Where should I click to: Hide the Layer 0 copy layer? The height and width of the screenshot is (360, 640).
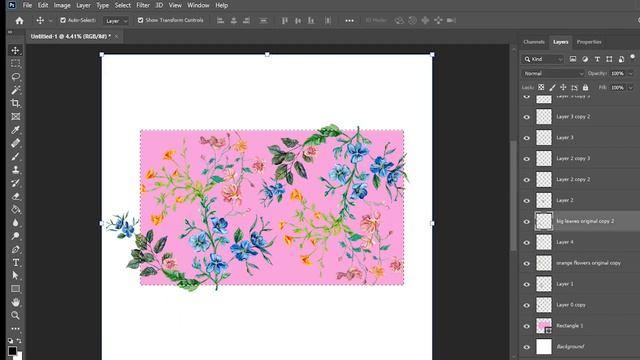(527, 305)
